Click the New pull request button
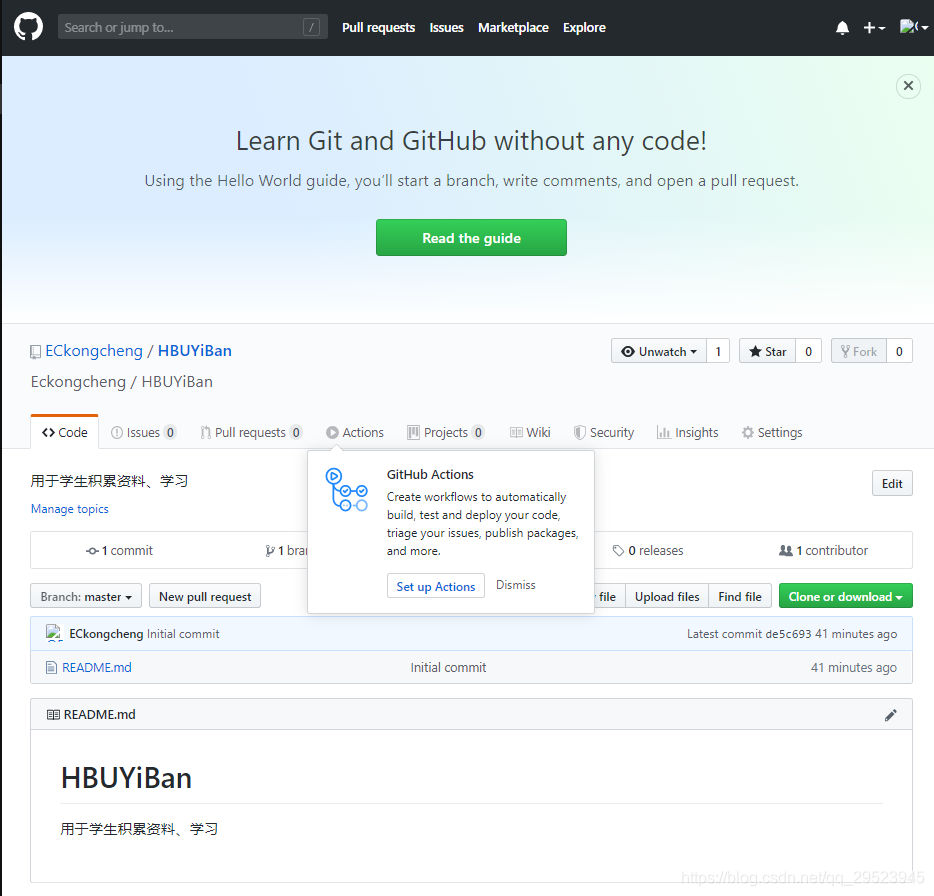Viewport: 934px width, 896px height. click(205, 596)
